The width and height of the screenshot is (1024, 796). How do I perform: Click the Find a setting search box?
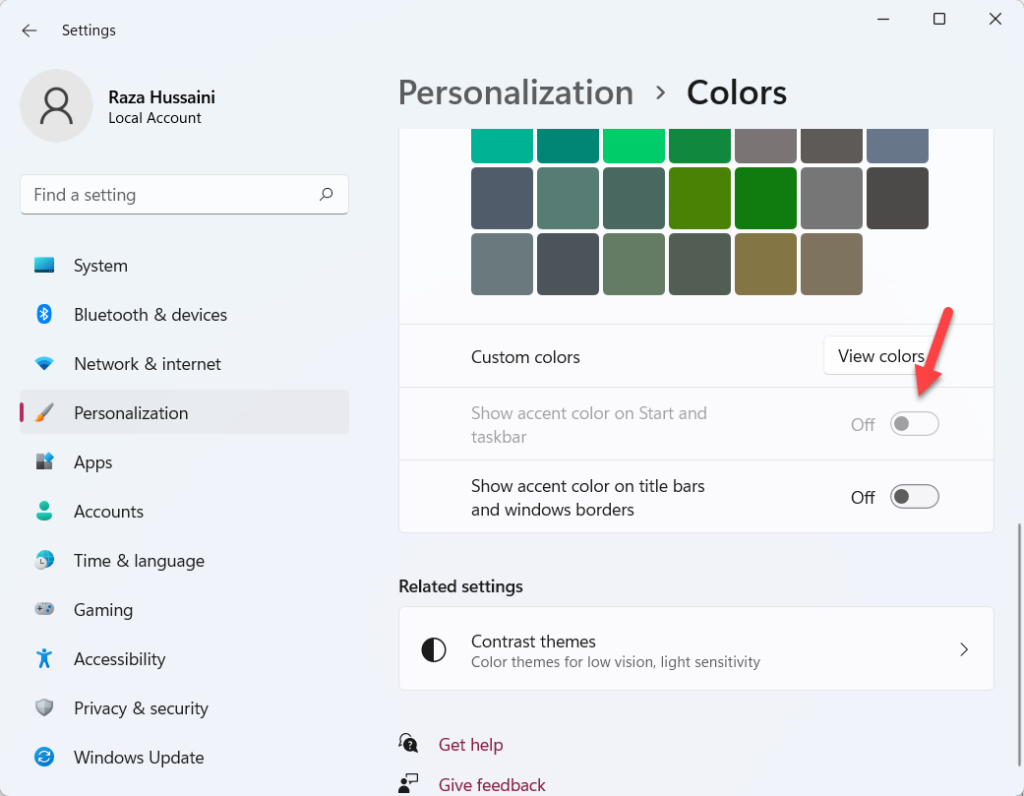click(184, 195)
